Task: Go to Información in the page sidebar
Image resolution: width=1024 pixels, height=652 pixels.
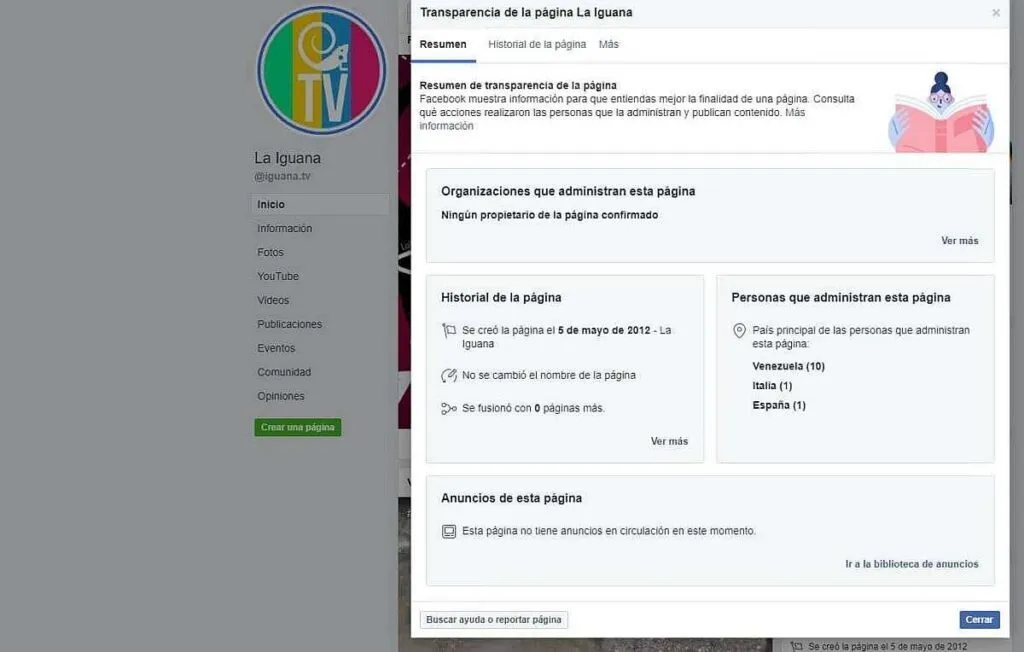Action: (285, 229)
